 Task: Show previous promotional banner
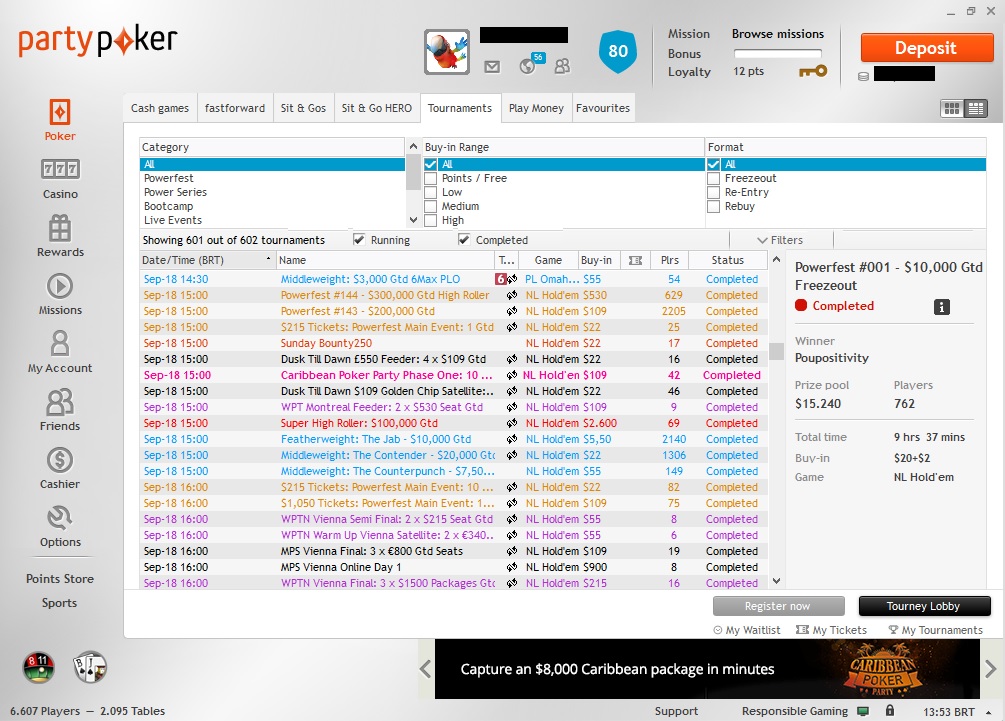pyautogui.click(x=426, y=669)
